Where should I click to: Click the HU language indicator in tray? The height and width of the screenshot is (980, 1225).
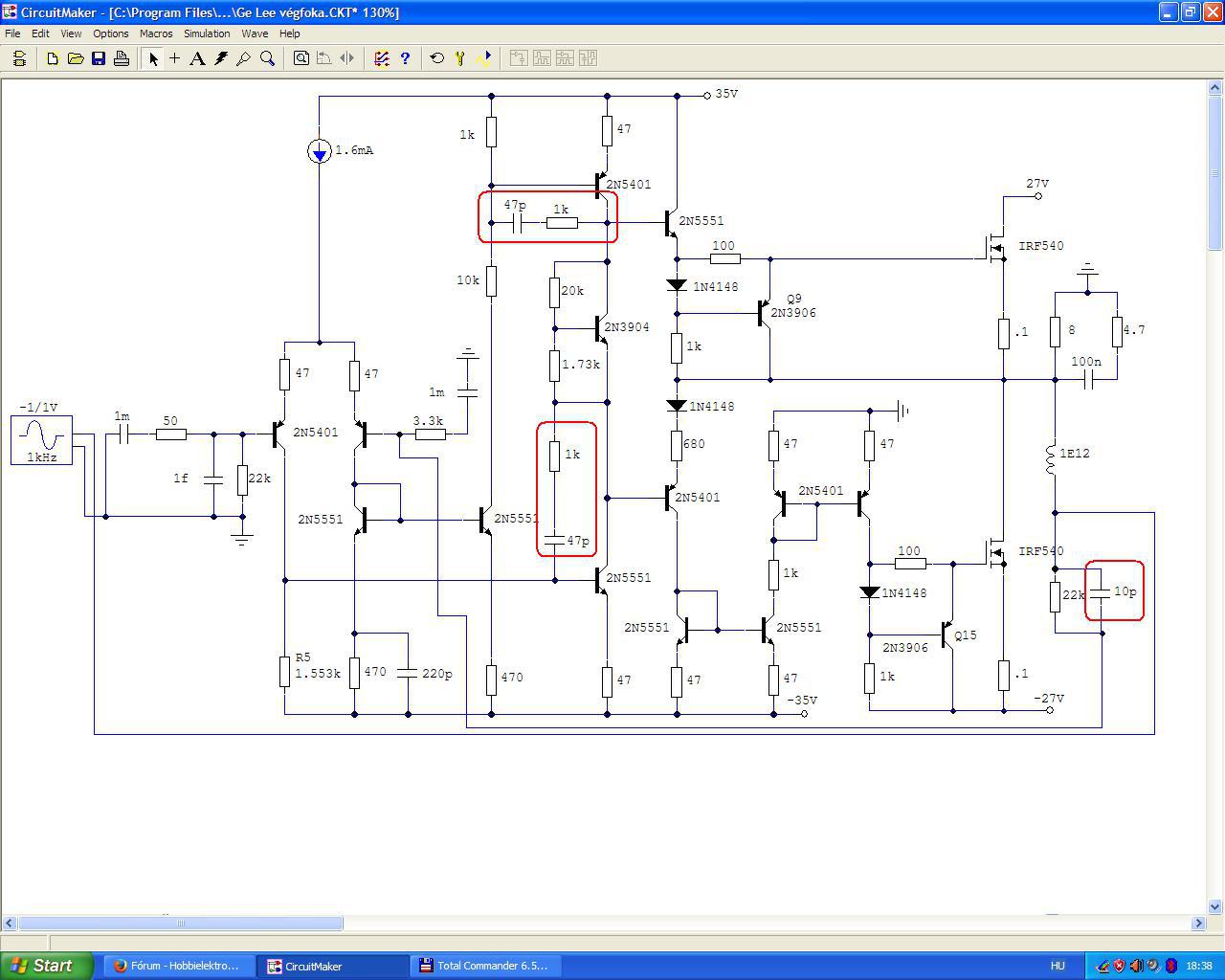(1058, 966)
